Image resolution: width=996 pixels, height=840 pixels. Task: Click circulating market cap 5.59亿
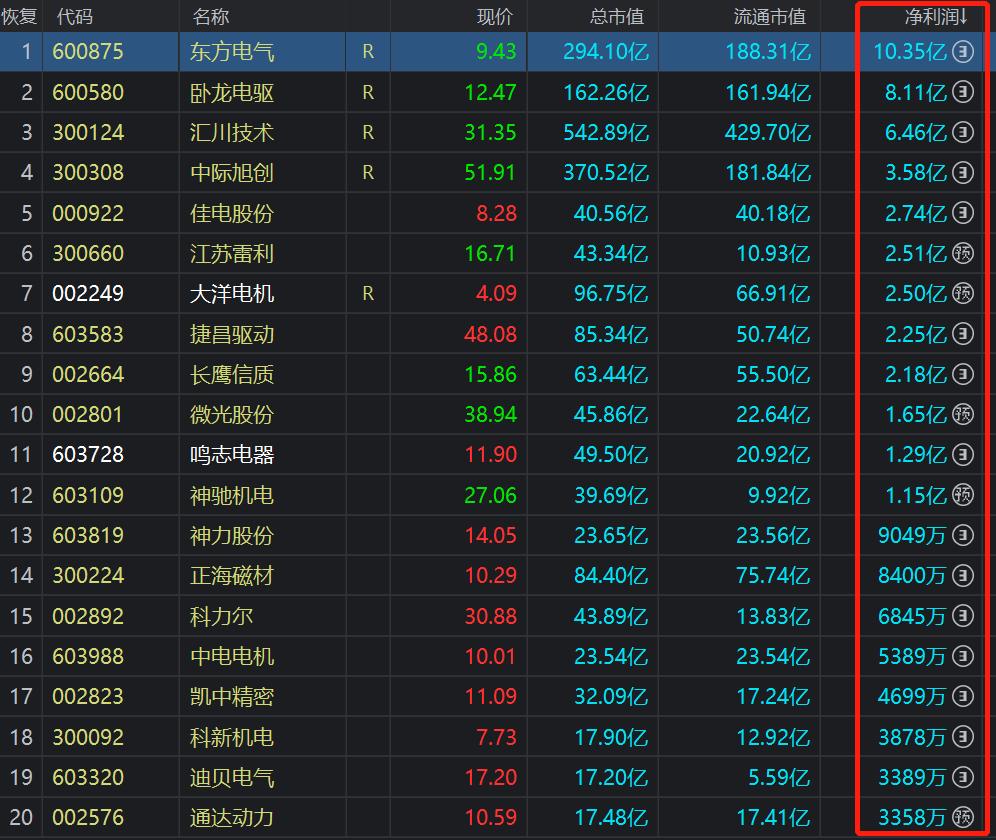coord(779,776)
